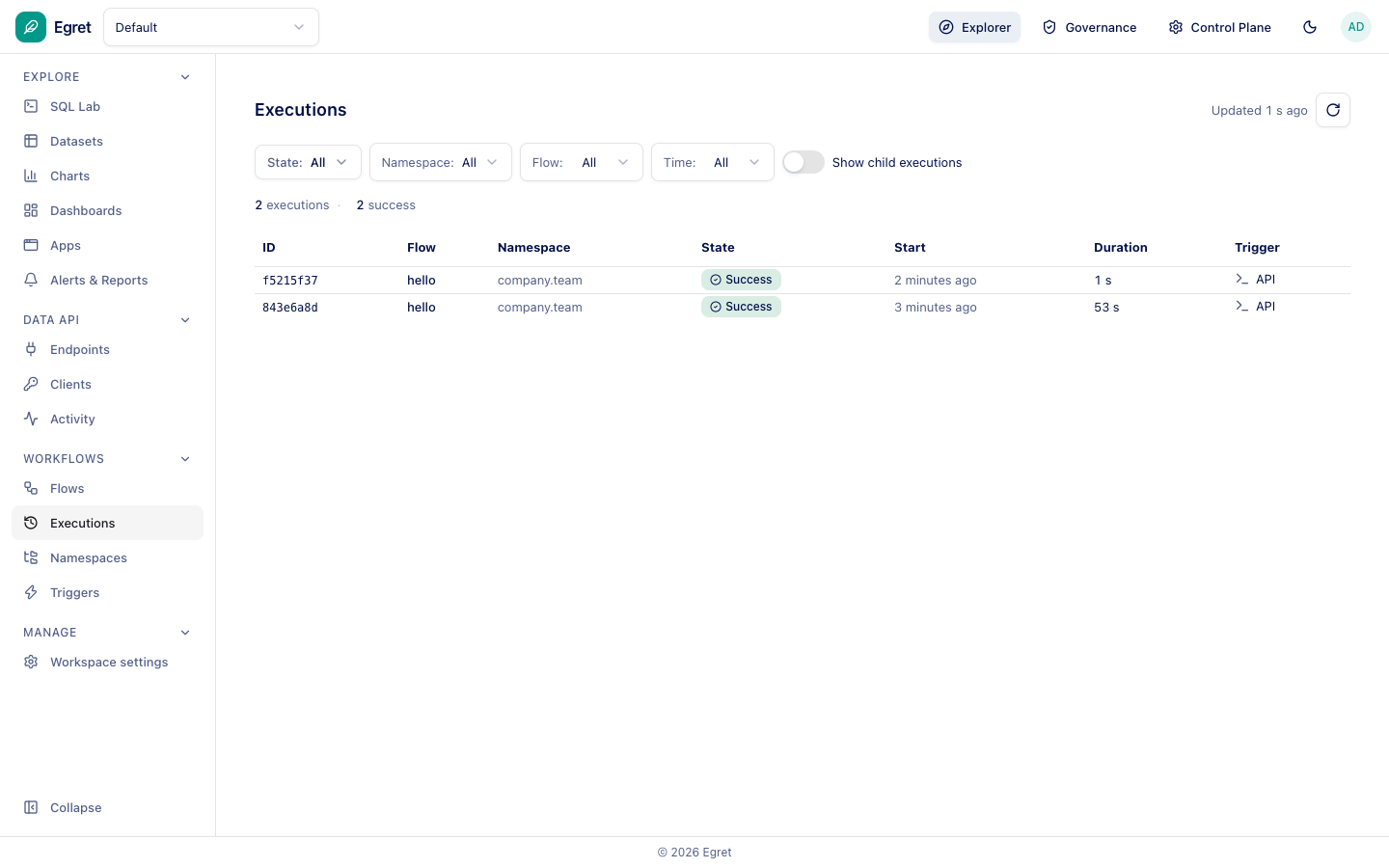Click the "53 s" duration value
This screenshot has width=1389, height=868.
(x=1106, y=308)
